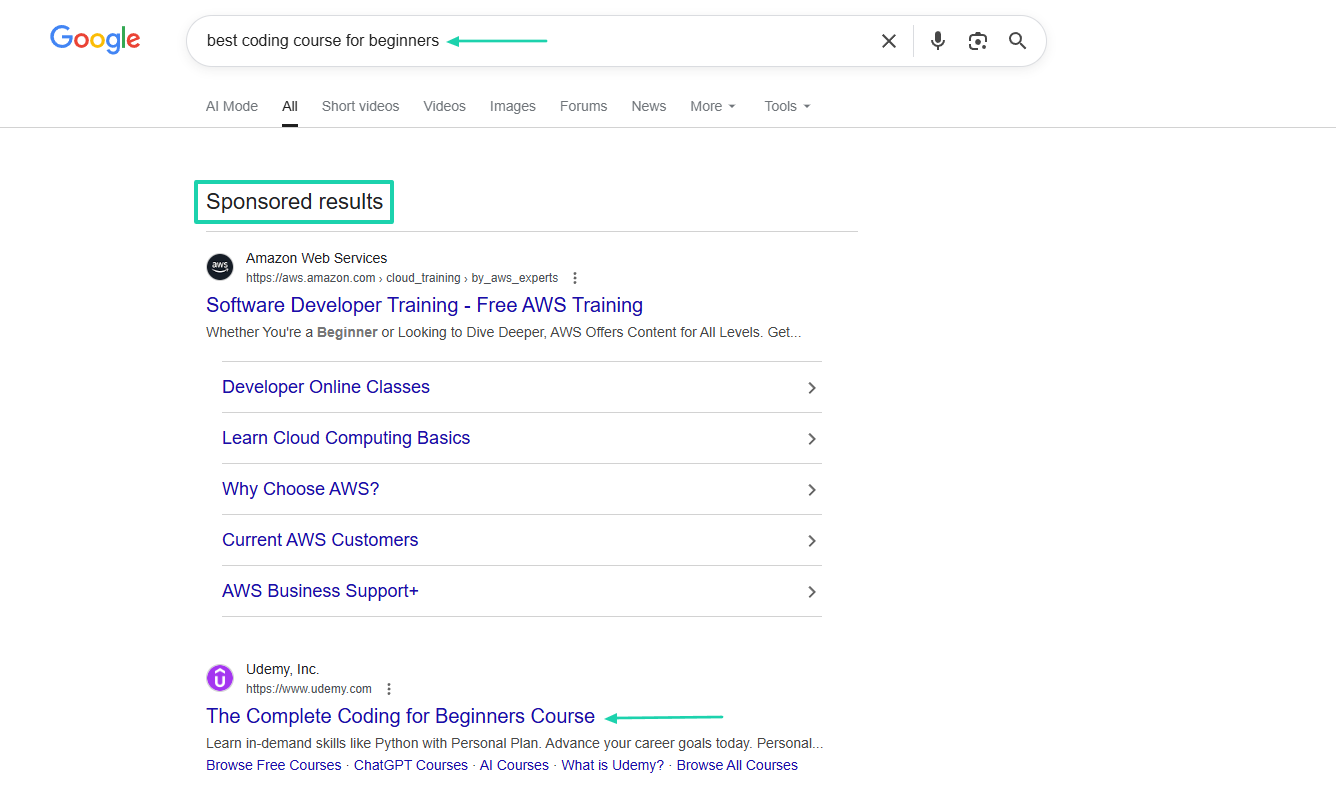Open the Current AWS Customers sitelink
1336x797 pixels.
(x=320, y=540)
